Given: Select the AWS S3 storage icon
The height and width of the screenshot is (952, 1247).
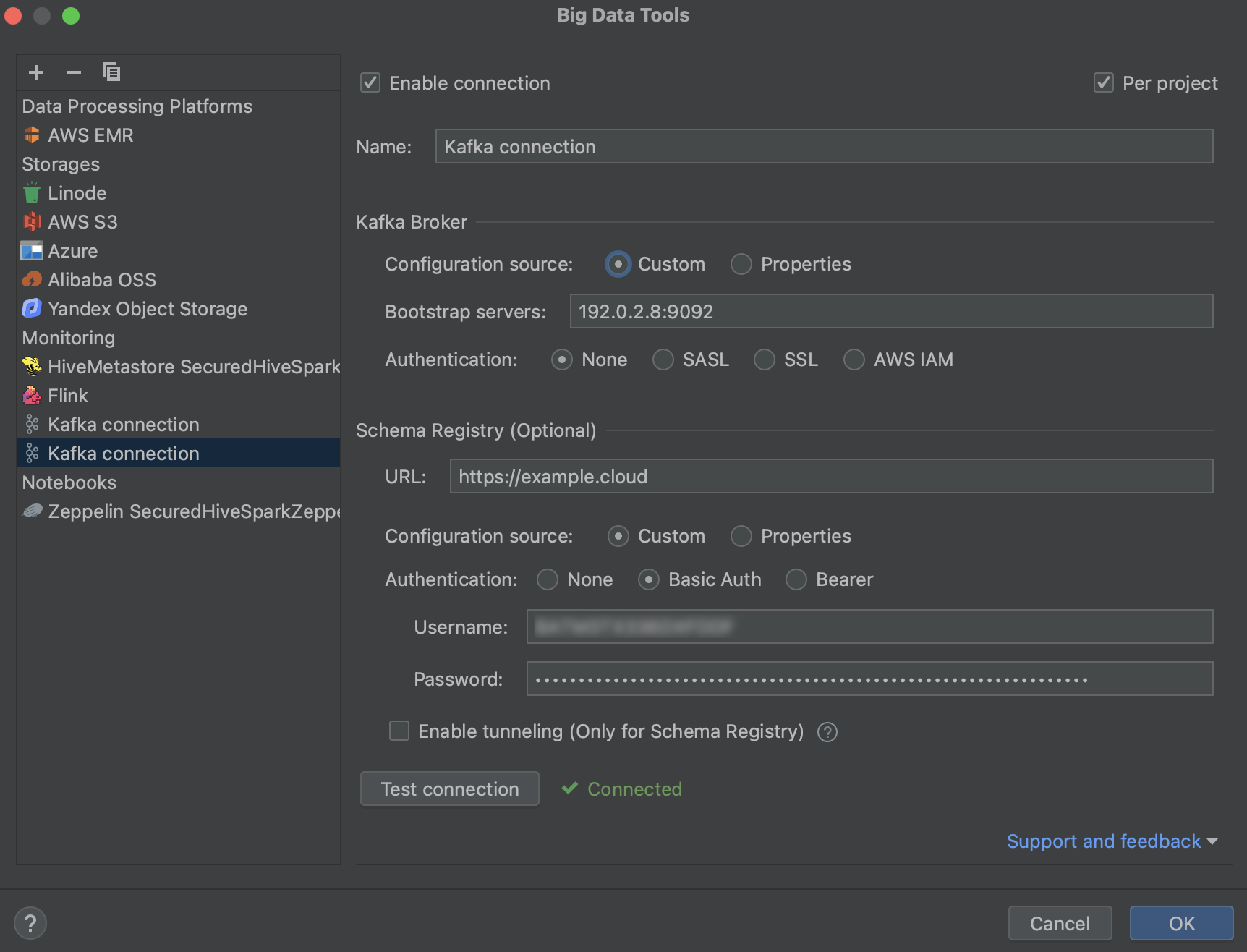Looking at the screenshot, I should click(31, 221).
